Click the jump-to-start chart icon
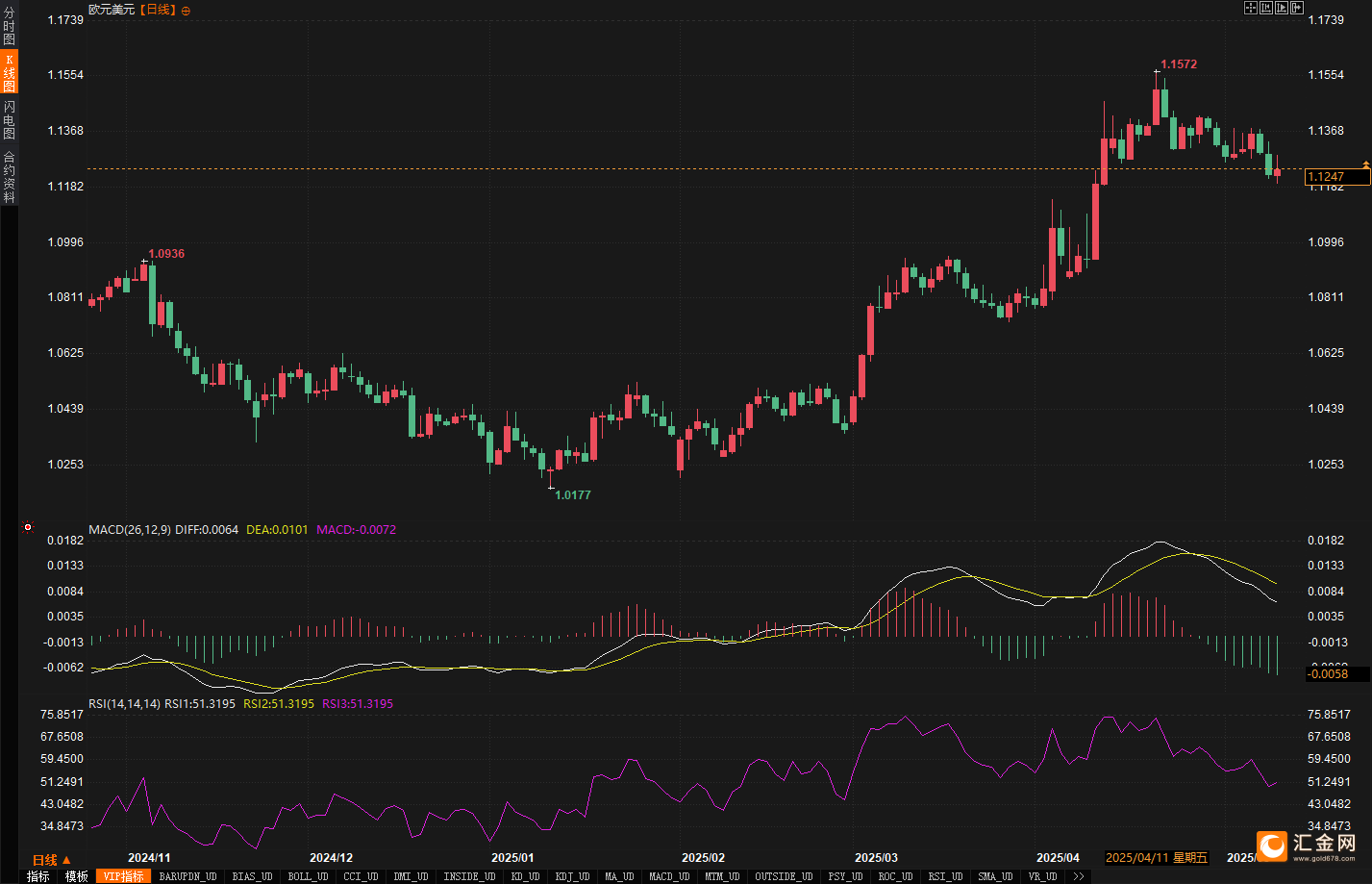The image size is (1372, 884). coord(1266,8)
